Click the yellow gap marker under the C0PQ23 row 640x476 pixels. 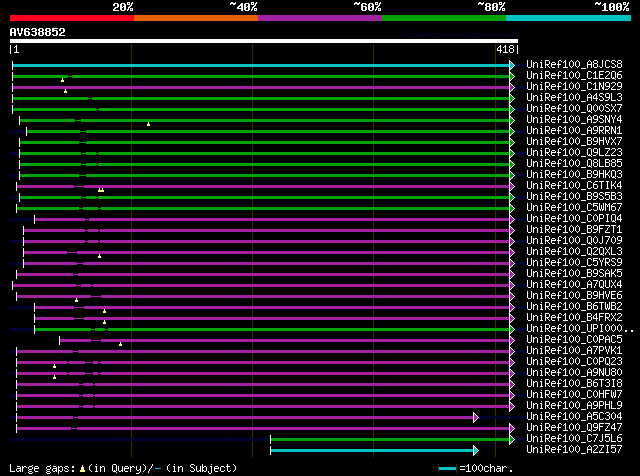[x=54, y=366]
